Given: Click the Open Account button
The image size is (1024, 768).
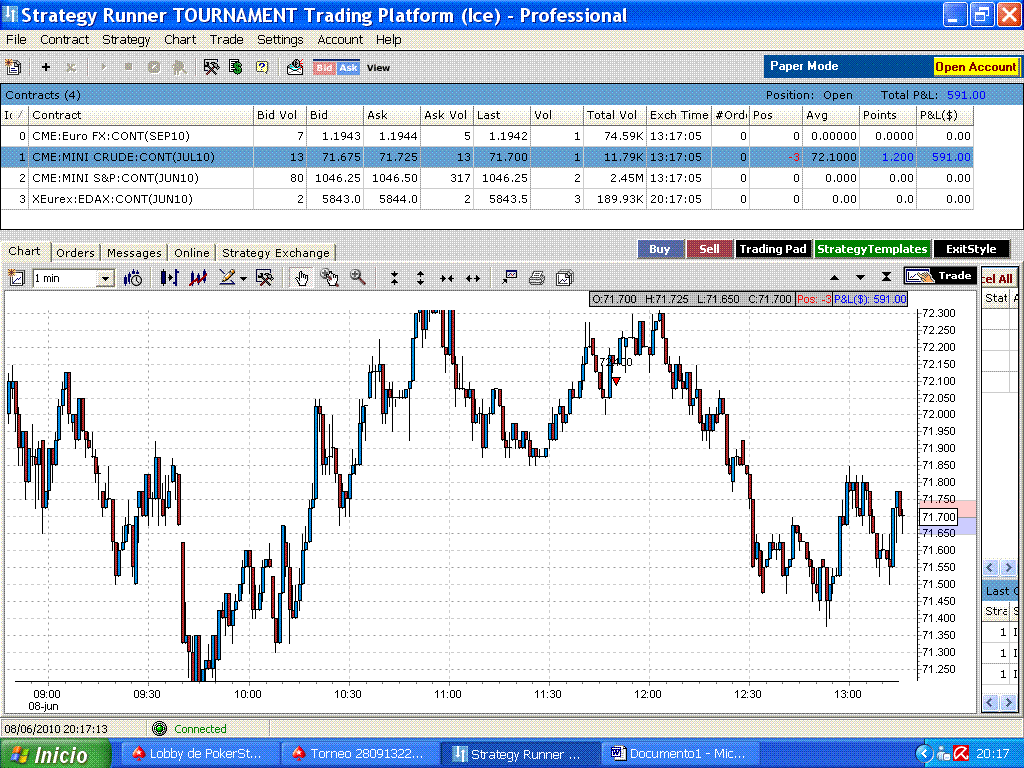Looking at the screenshot, I should click(976, 67).
